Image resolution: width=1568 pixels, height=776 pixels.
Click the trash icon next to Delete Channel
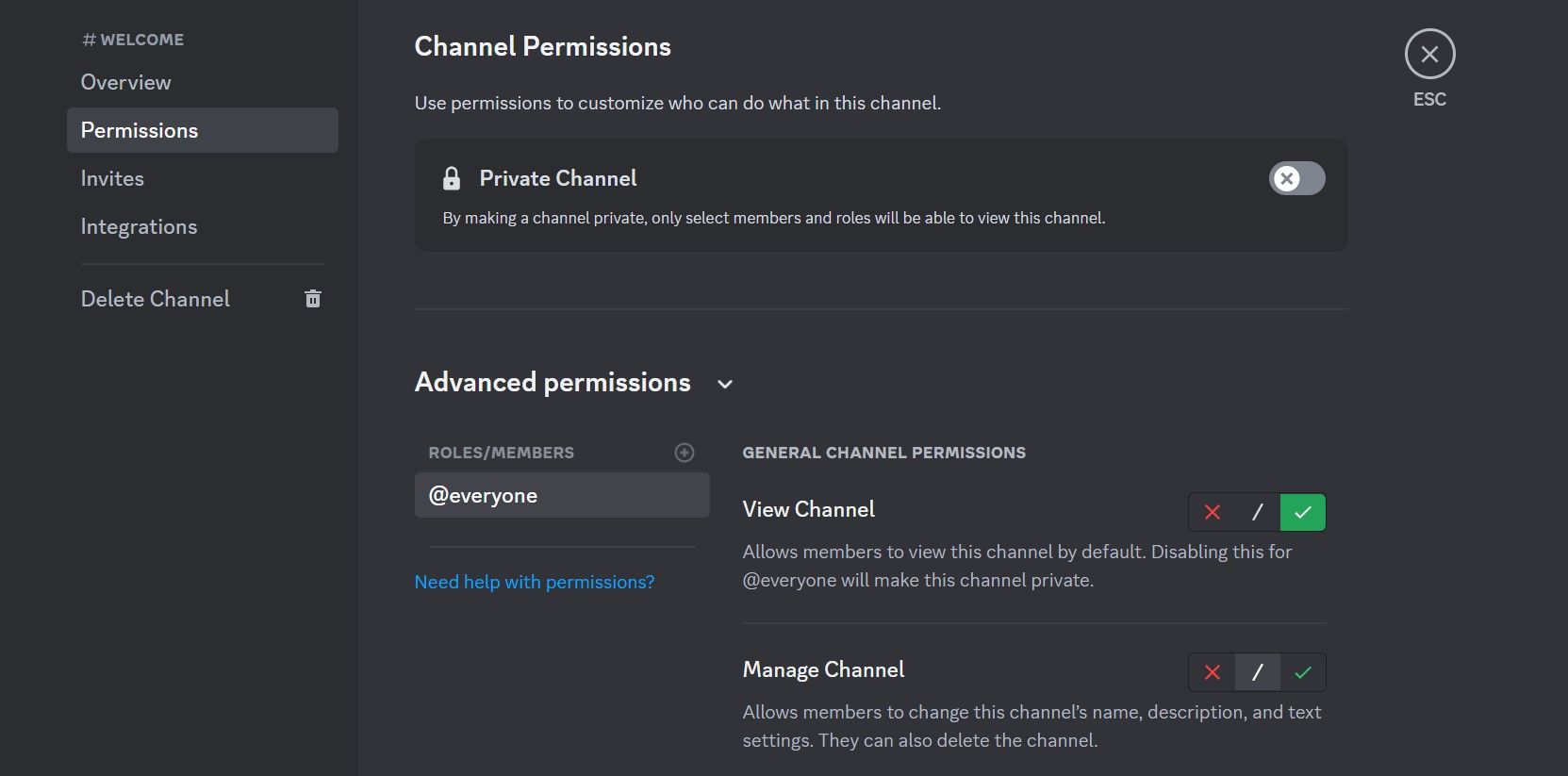pyautogui.click(x=312, y=298)
